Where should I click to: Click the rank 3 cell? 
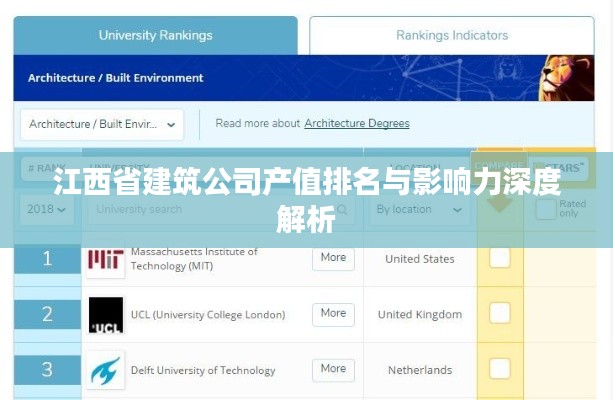point(47,370)
